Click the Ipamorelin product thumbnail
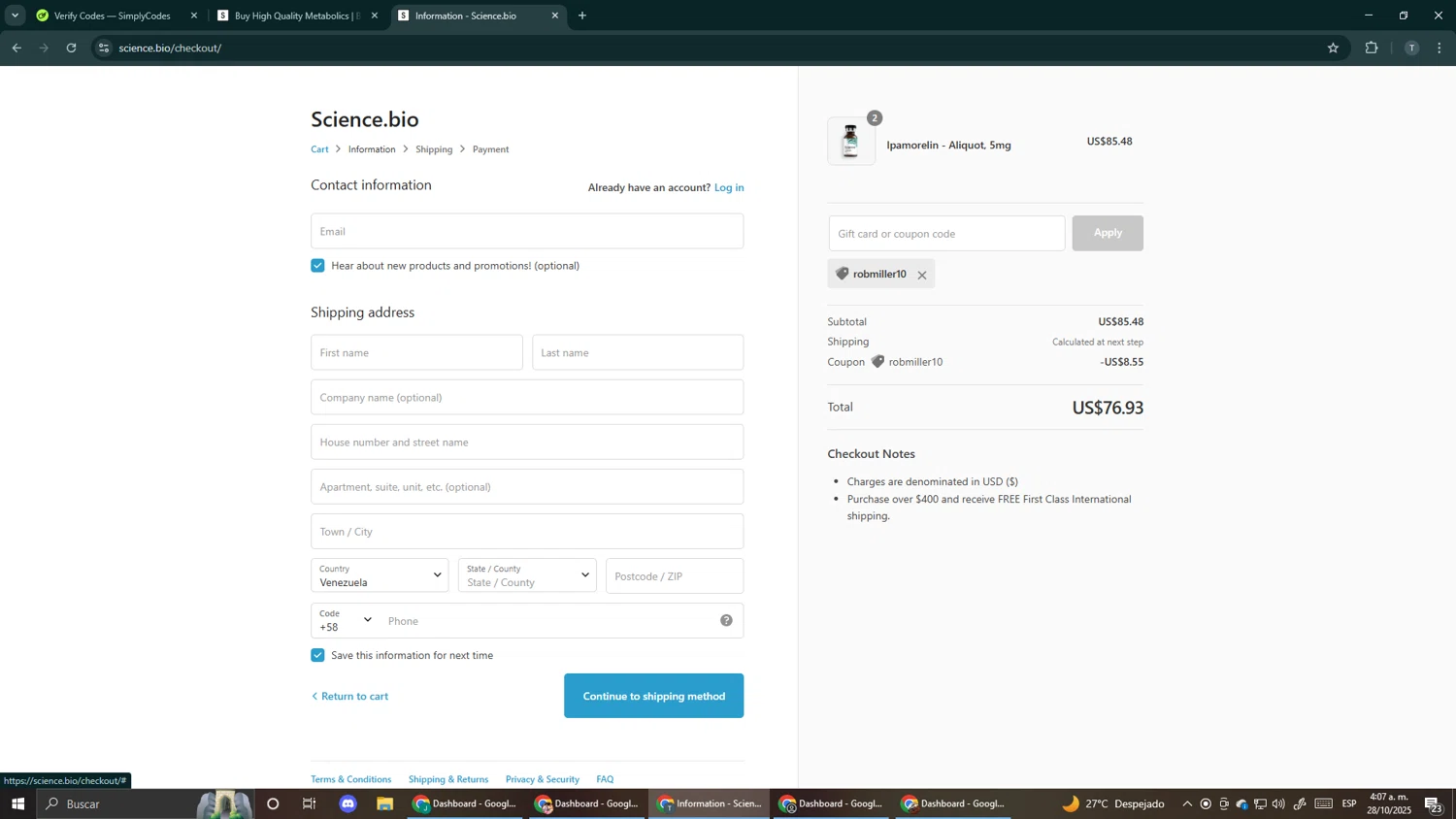This screenshot has width=1456, height=819. click(x=851, y=142)
